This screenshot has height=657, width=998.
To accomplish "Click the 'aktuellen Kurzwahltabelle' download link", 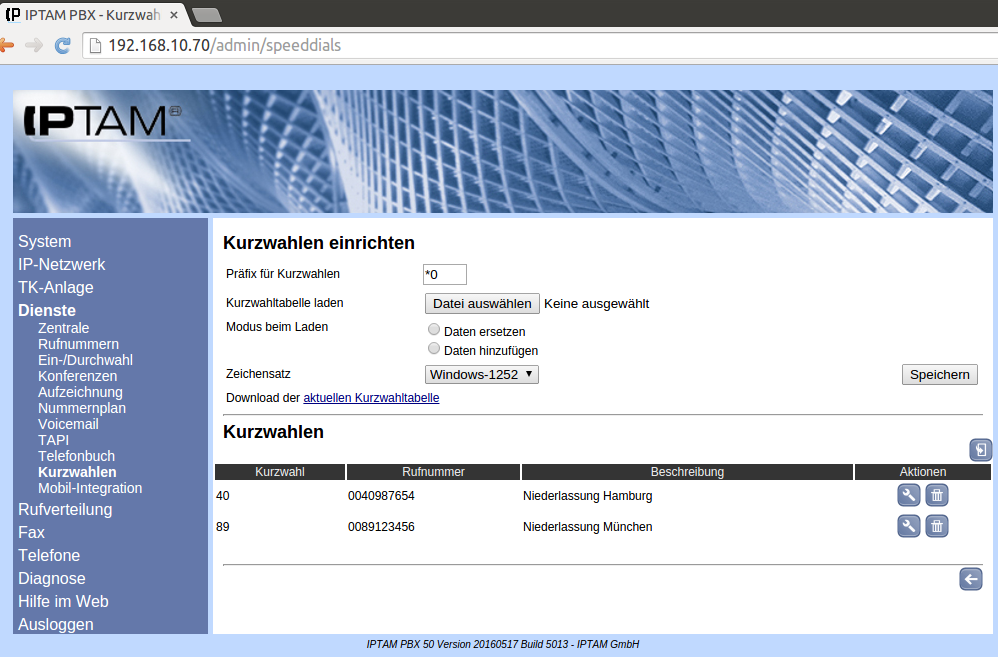I will [x=371, y=397].
